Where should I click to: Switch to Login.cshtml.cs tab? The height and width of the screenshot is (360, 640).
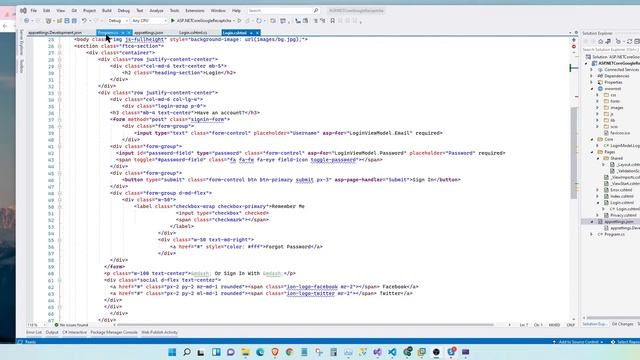[x=193, y=33]
